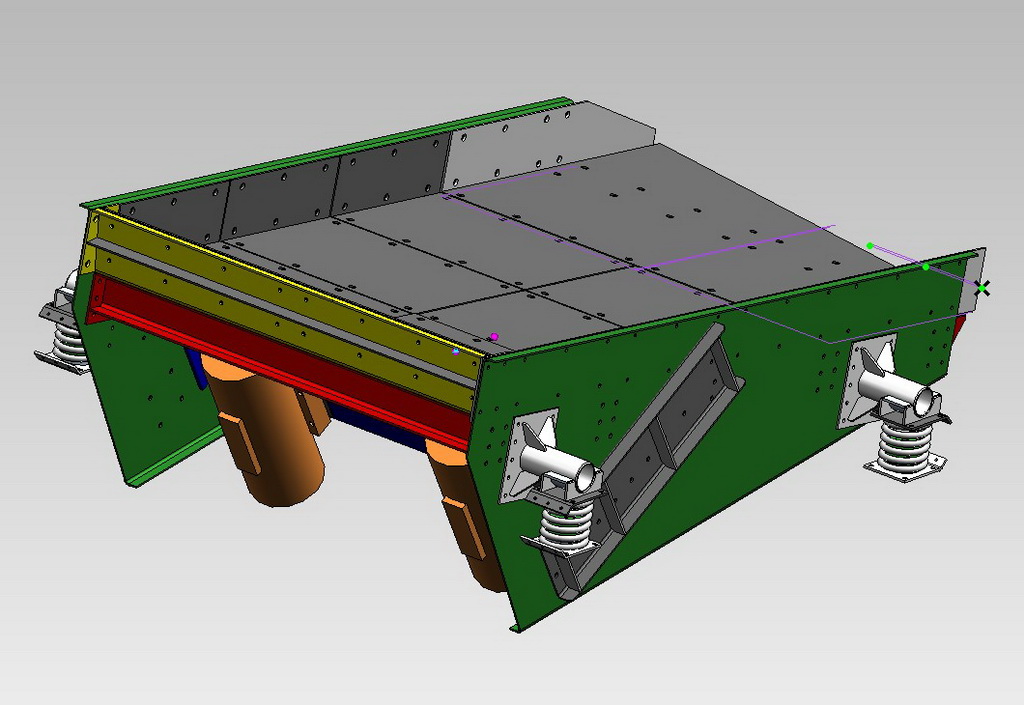The width and height of the screenshot is (1024, 705).
Task: Click the black X marker at right corner
Action: [x=982, y=288]
